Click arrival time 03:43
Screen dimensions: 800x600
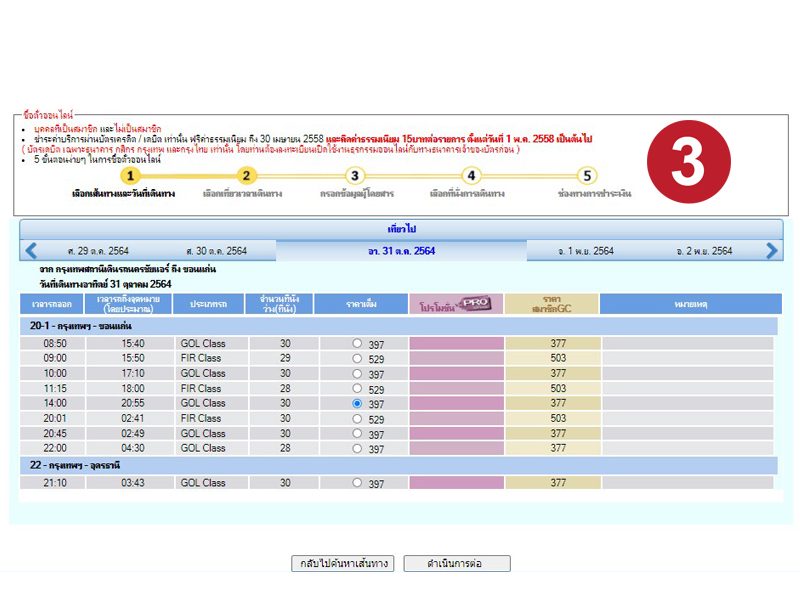click(133, 483)
